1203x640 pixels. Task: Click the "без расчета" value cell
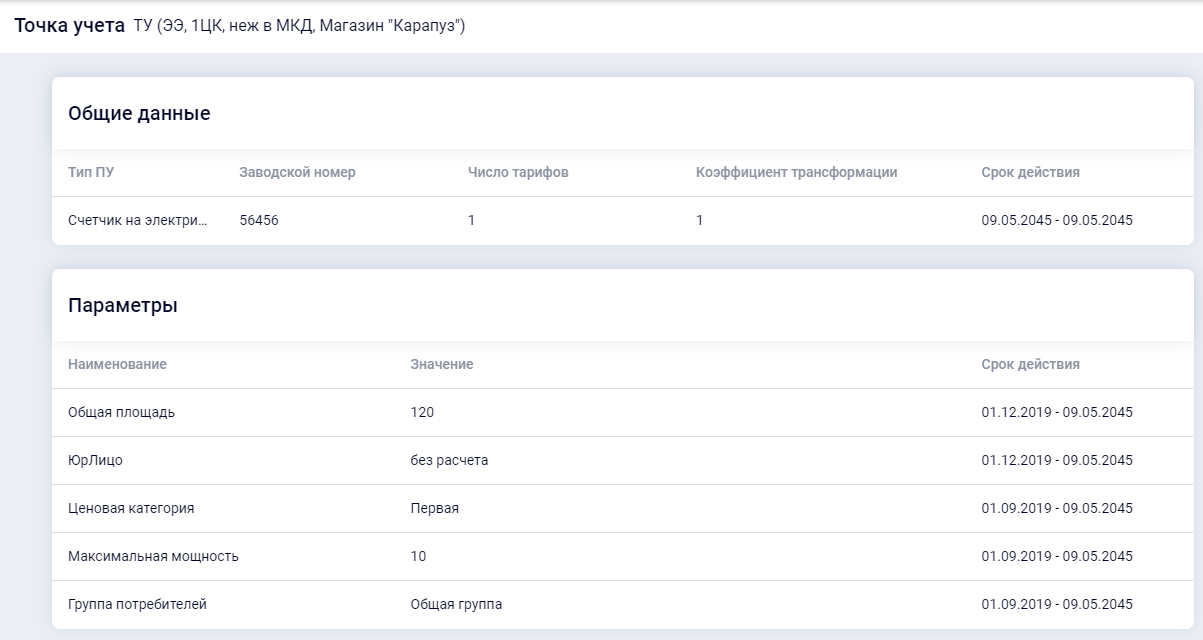(x=449, y=460)
